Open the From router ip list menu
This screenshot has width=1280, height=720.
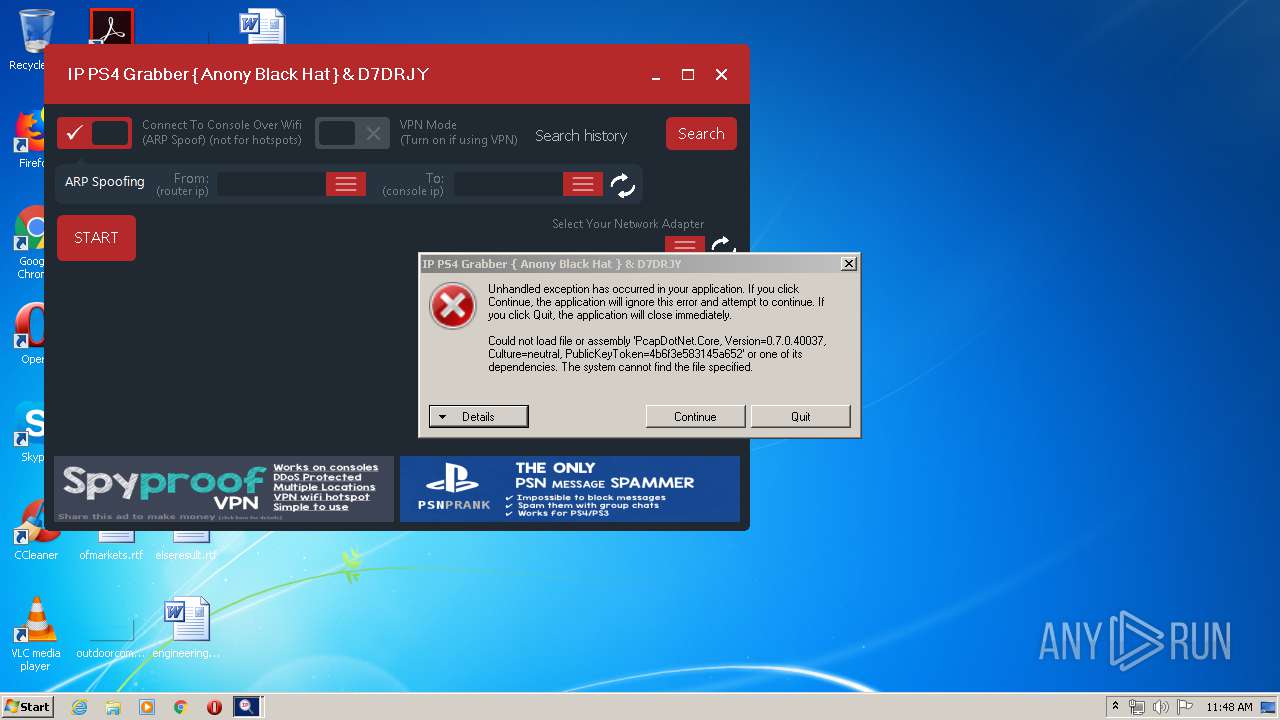pyautogui.click(x=346, y=184)
